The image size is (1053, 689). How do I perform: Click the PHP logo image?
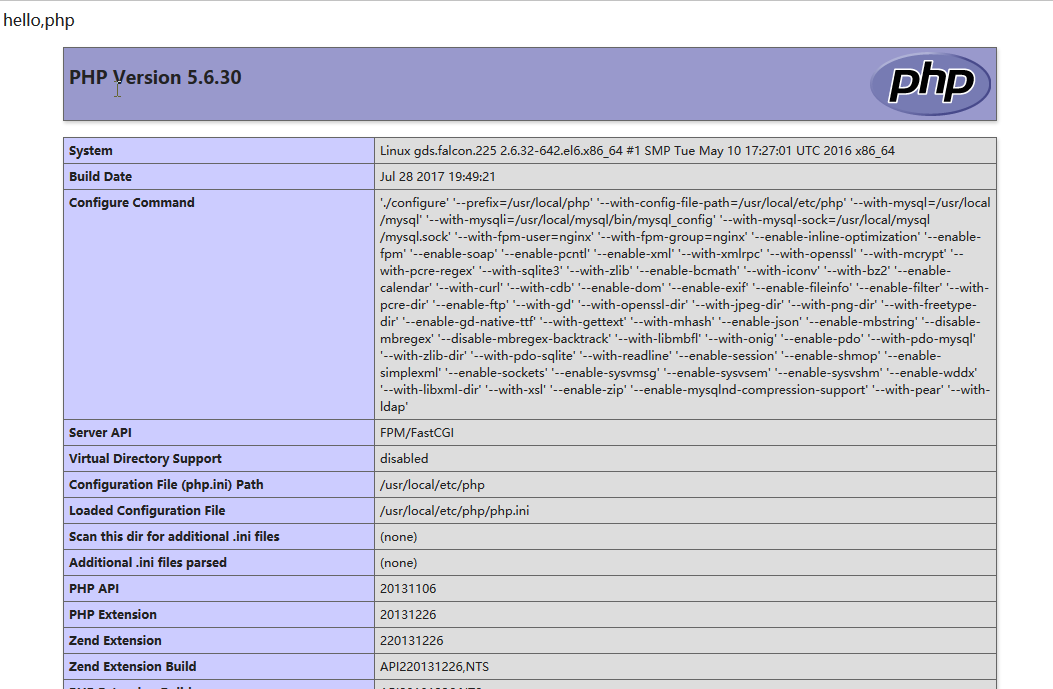pos(930,84)
